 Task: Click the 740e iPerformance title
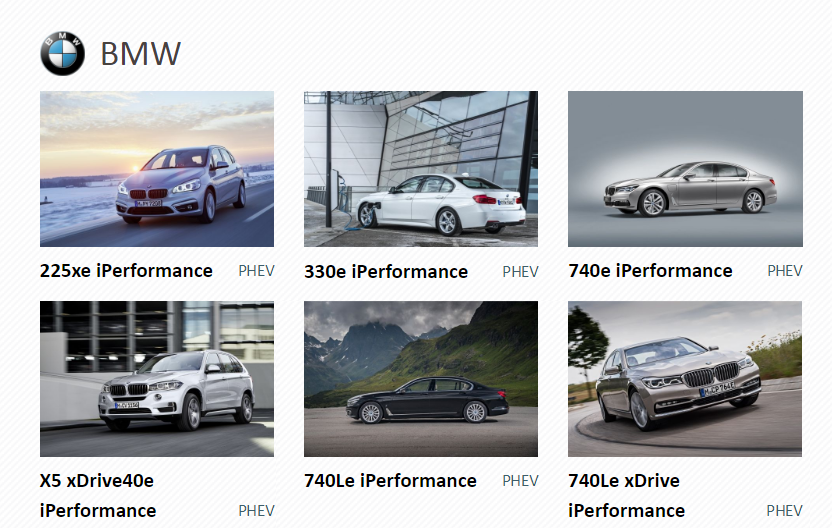point(651,271)
